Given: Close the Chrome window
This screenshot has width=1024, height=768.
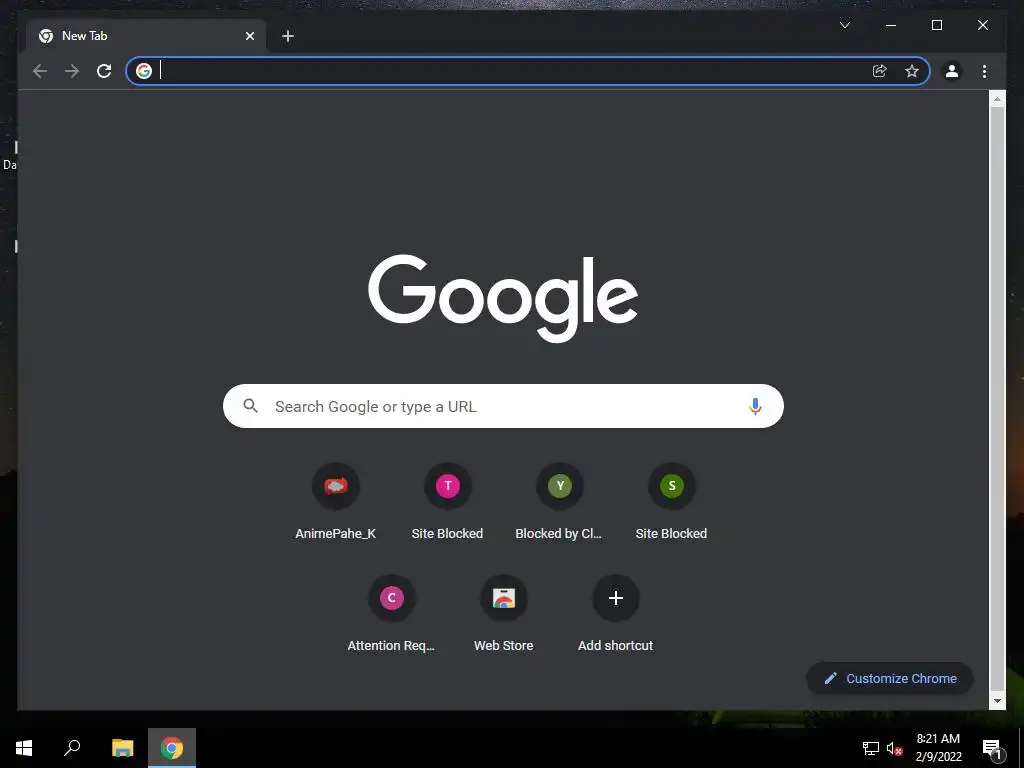Looking at the screenshot, I should (x=982, y=25).
